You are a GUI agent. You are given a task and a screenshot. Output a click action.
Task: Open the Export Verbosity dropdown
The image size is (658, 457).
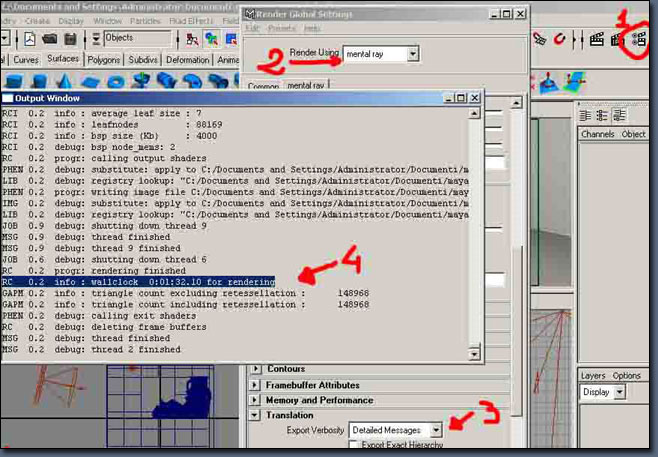tap(436, 430)
